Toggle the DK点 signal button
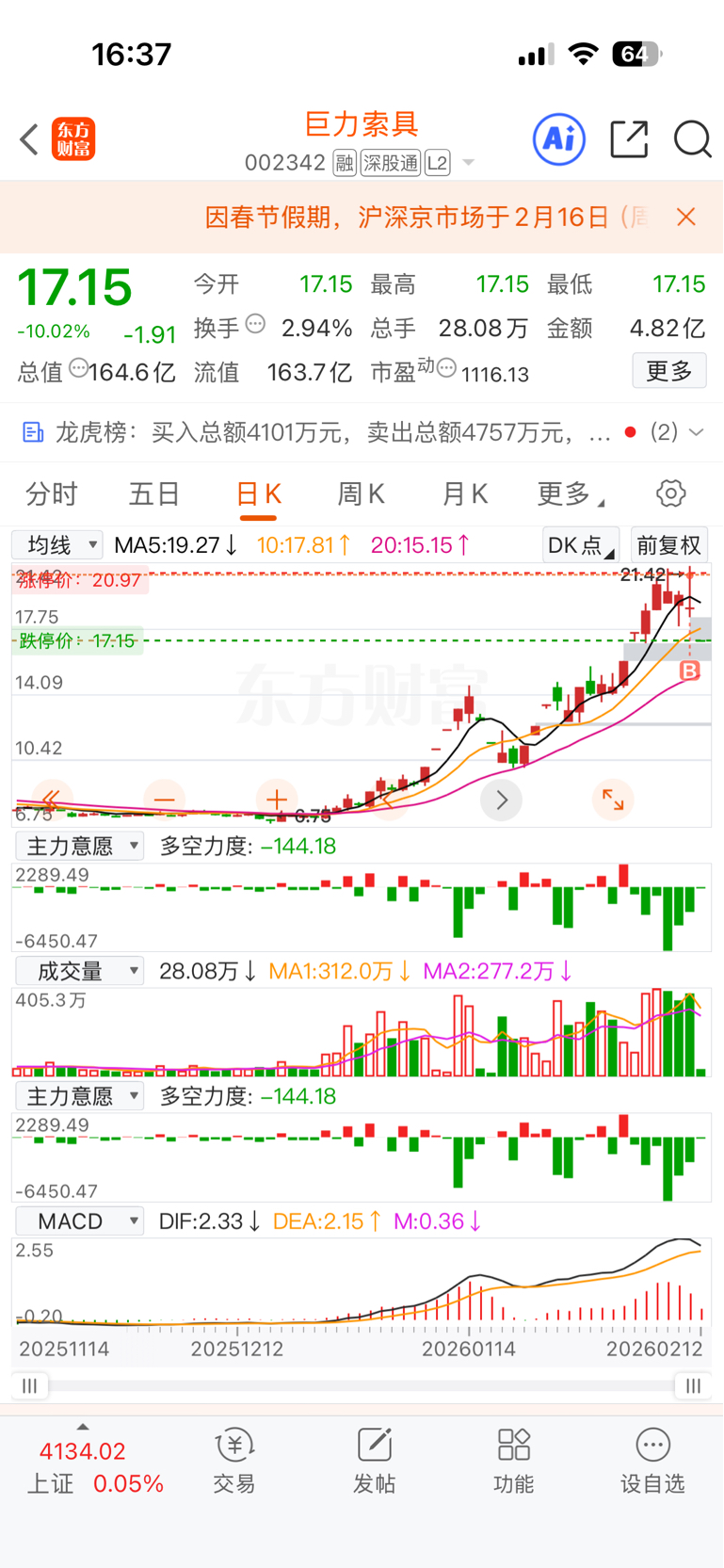Screen dimensions: 724x1568 coord(580,545)
